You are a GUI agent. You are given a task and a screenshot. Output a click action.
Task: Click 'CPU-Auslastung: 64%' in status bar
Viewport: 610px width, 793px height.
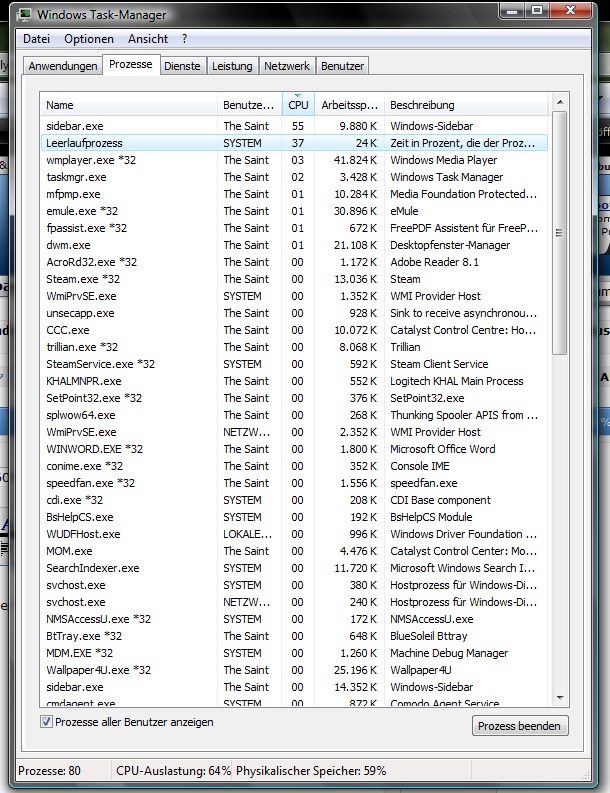pos(173,771)
